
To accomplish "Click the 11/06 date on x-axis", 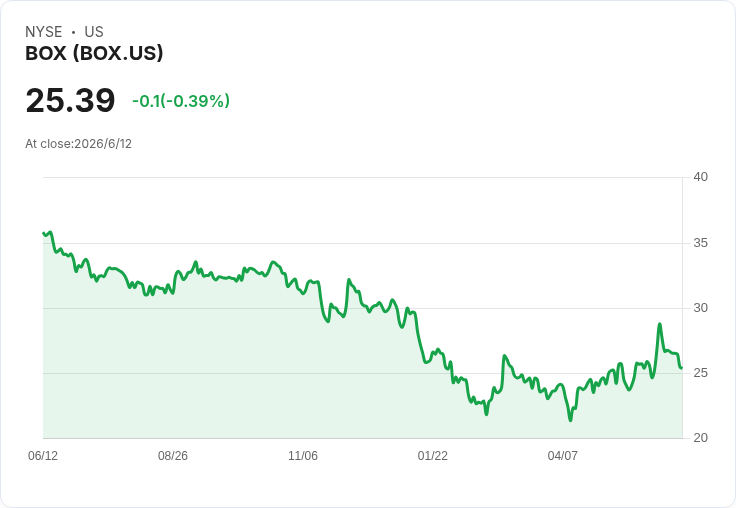I will point(303,455).
